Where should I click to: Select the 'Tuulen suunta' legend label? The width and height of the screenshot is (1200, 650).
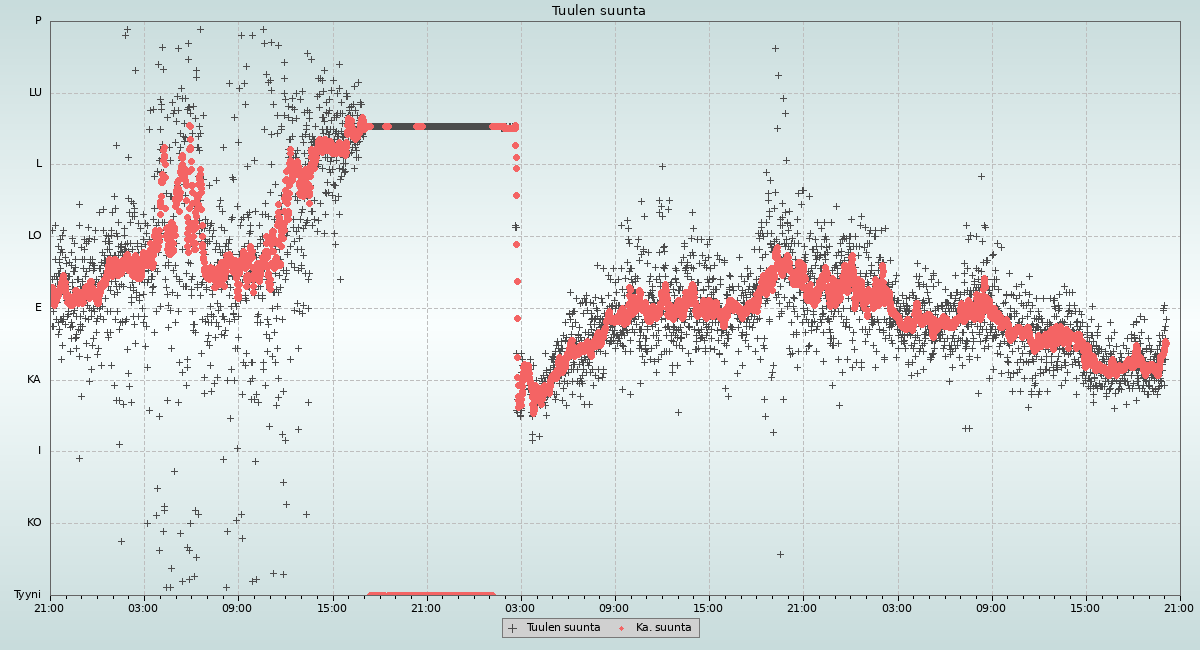click(563, 628)
